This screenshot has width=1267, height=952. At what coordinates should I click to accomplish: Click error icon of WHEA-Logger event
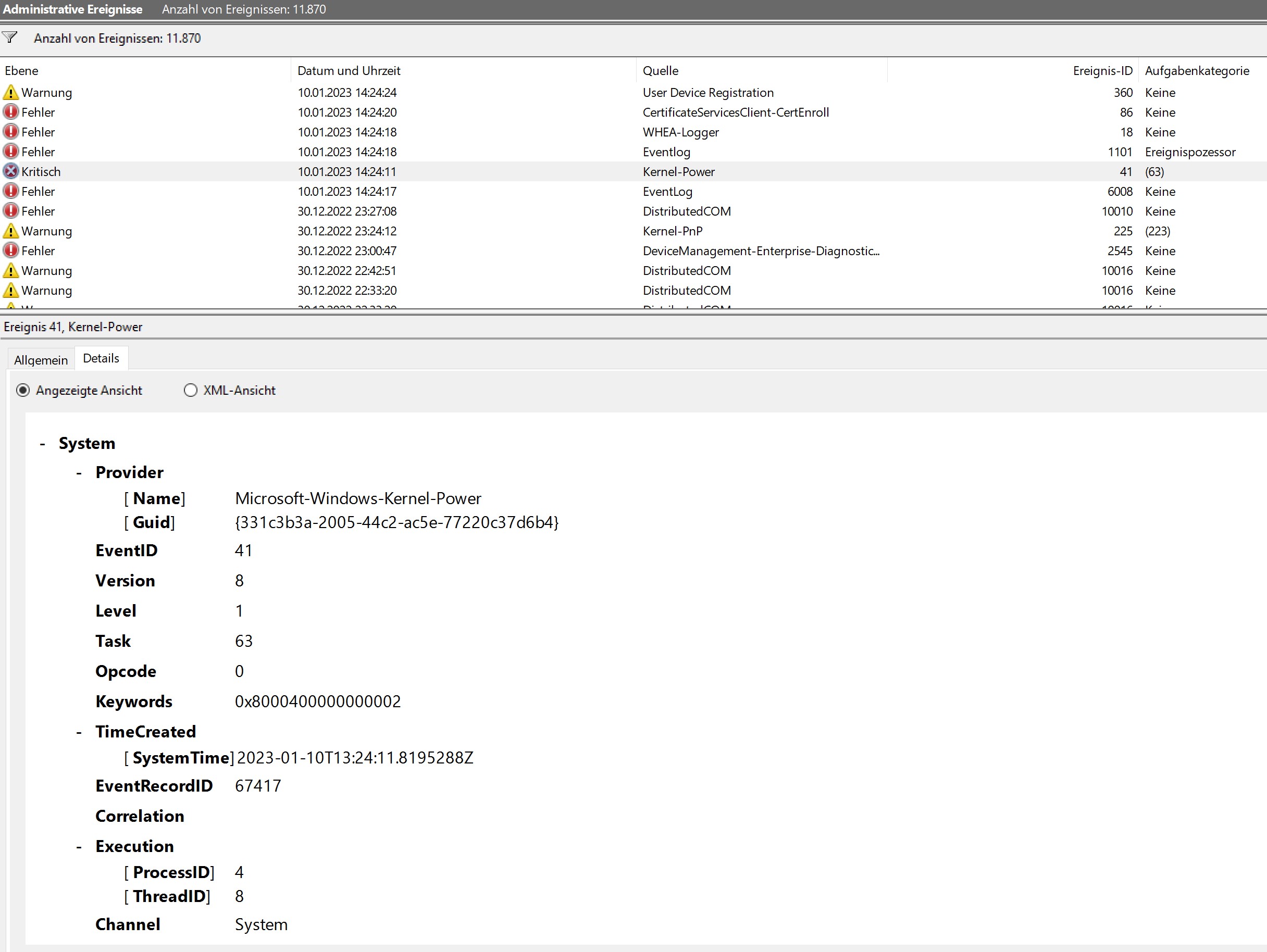pyautogui.click(x=10, y=132)
